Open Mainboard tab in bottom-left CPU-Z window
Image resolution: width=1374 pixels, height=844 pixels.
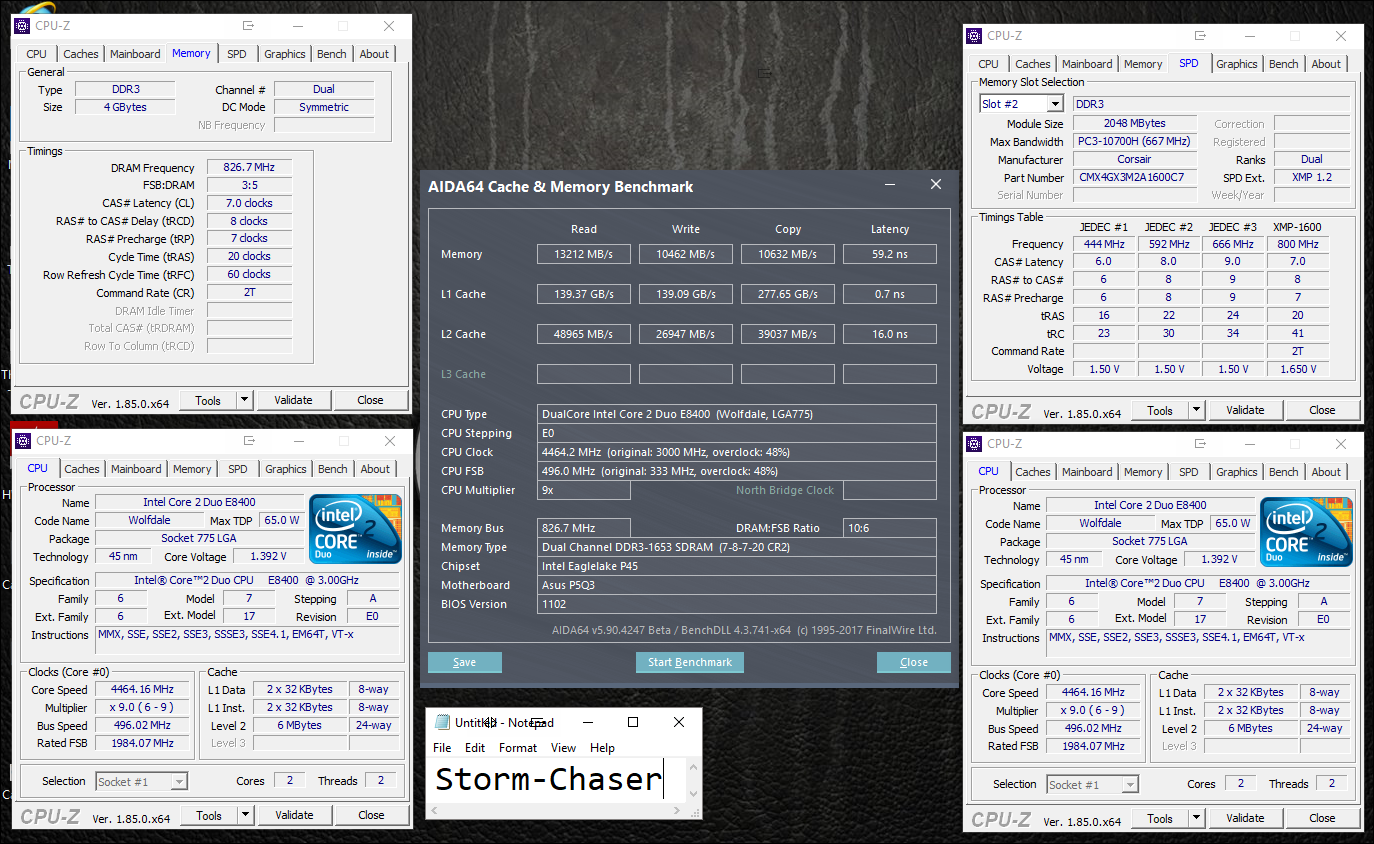(136, 469)
